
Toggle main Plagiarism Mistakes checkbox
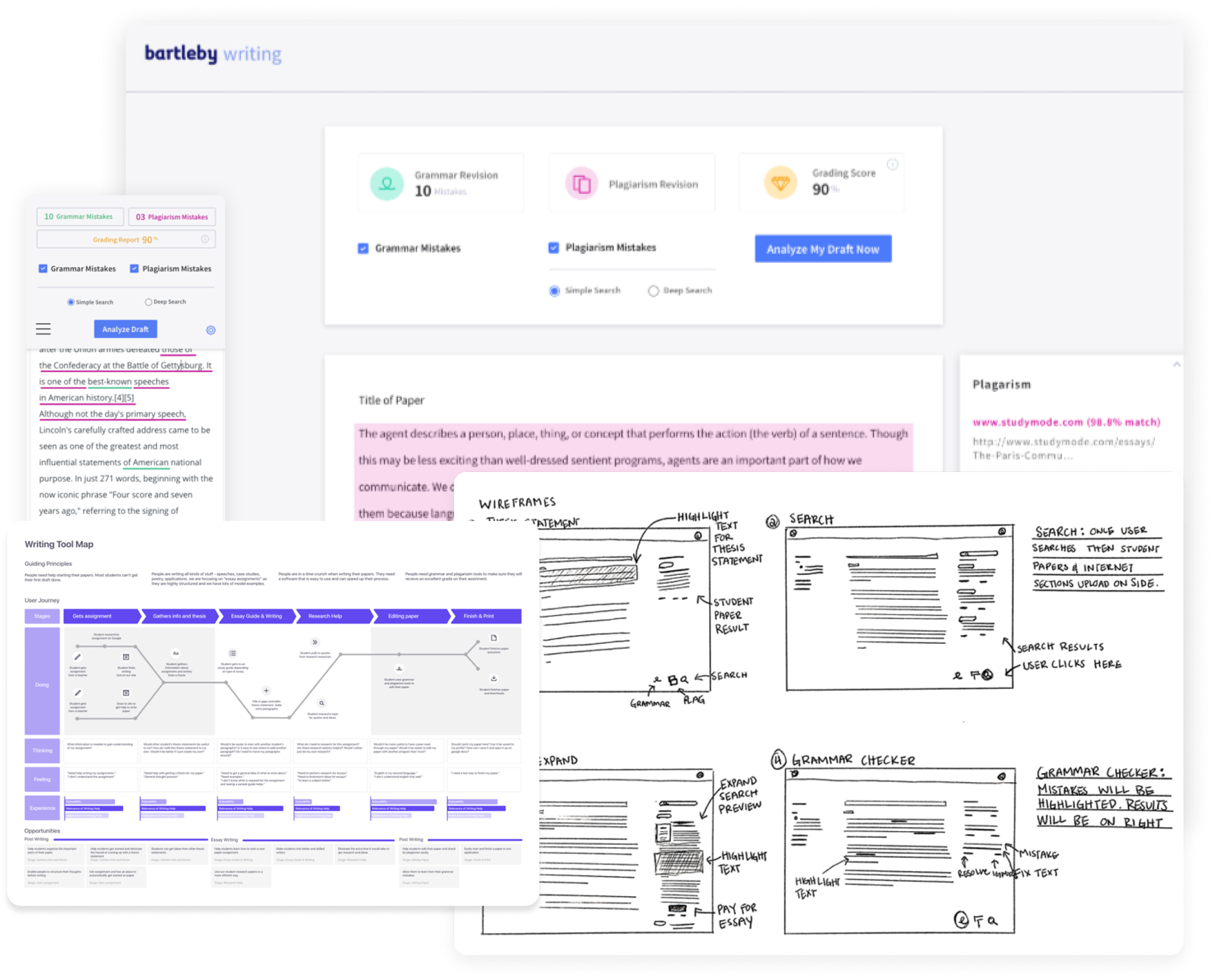click(x=553, y=248)
